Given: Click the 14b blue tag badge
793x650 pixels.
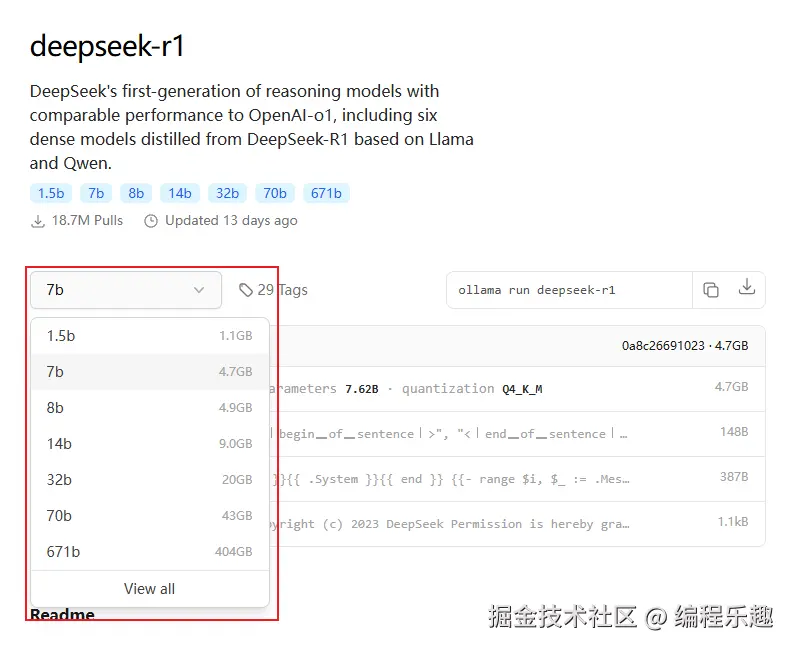Looking at the screenshot, I should pos(180,193).
